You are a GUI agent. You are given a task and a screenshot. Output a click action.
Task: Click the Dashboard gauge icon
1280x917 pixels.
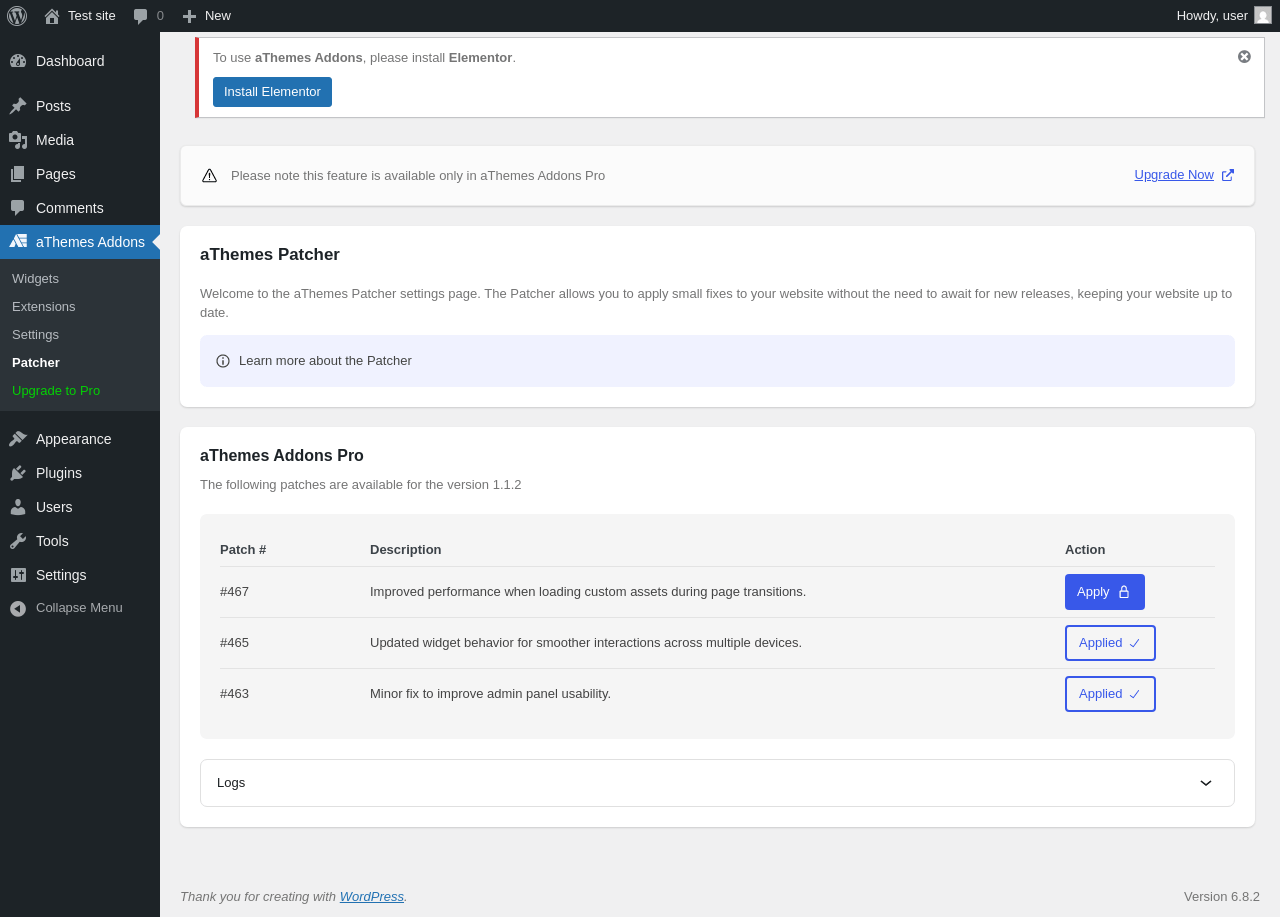click(18, 61)
